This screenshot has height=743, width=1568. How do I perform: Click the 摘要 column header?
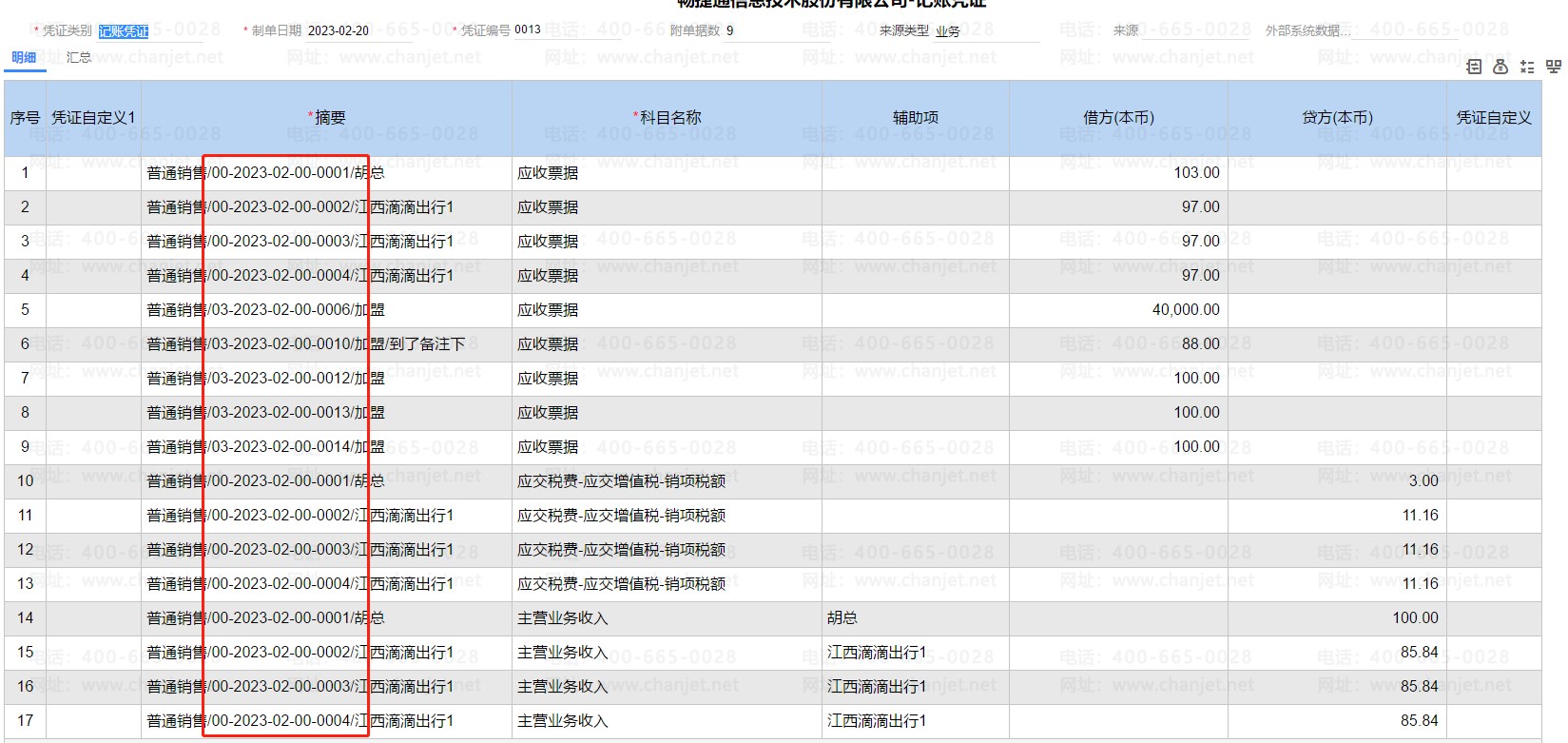coord(329,118)
